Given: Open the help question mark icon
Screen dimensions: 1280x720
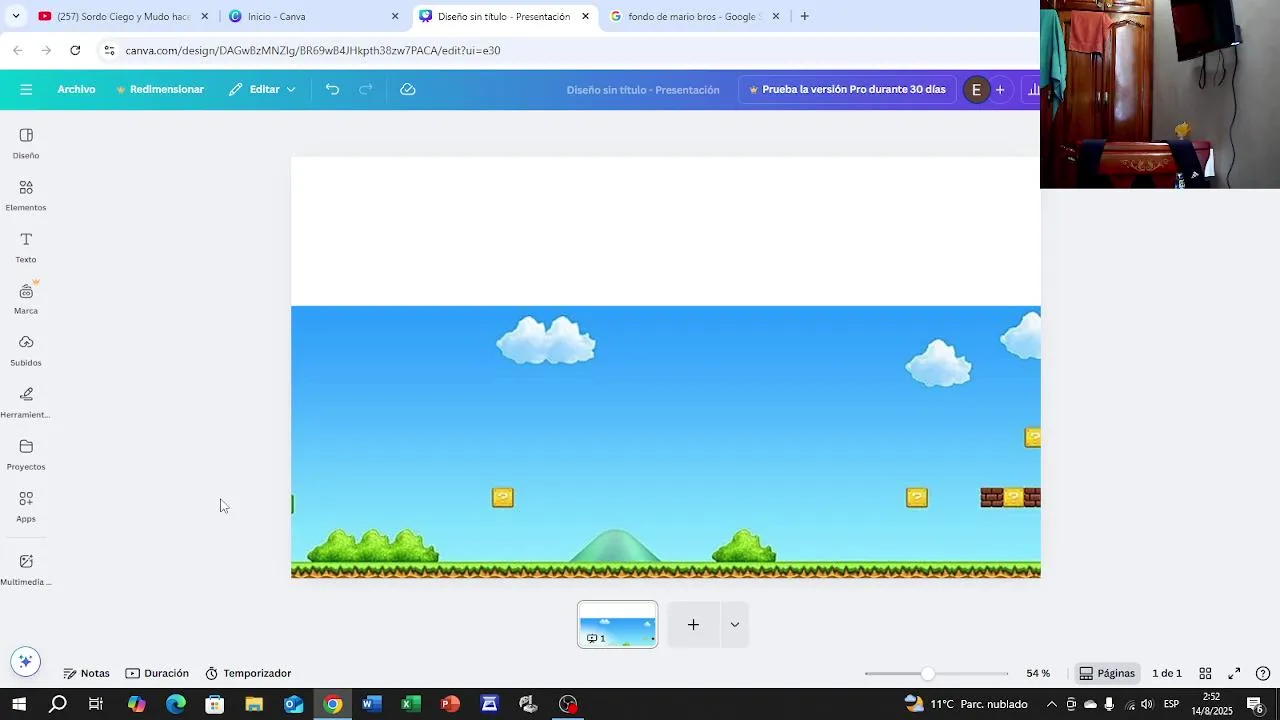Looking at the screenshot, I should pyautogui.click(x=1263, y=674).
